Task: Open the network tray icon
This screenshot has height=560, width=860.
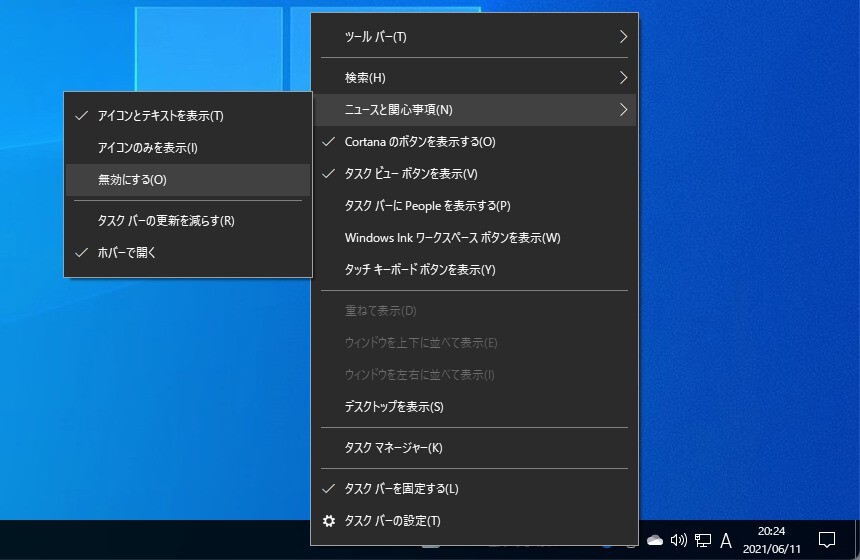Action: 703,541
